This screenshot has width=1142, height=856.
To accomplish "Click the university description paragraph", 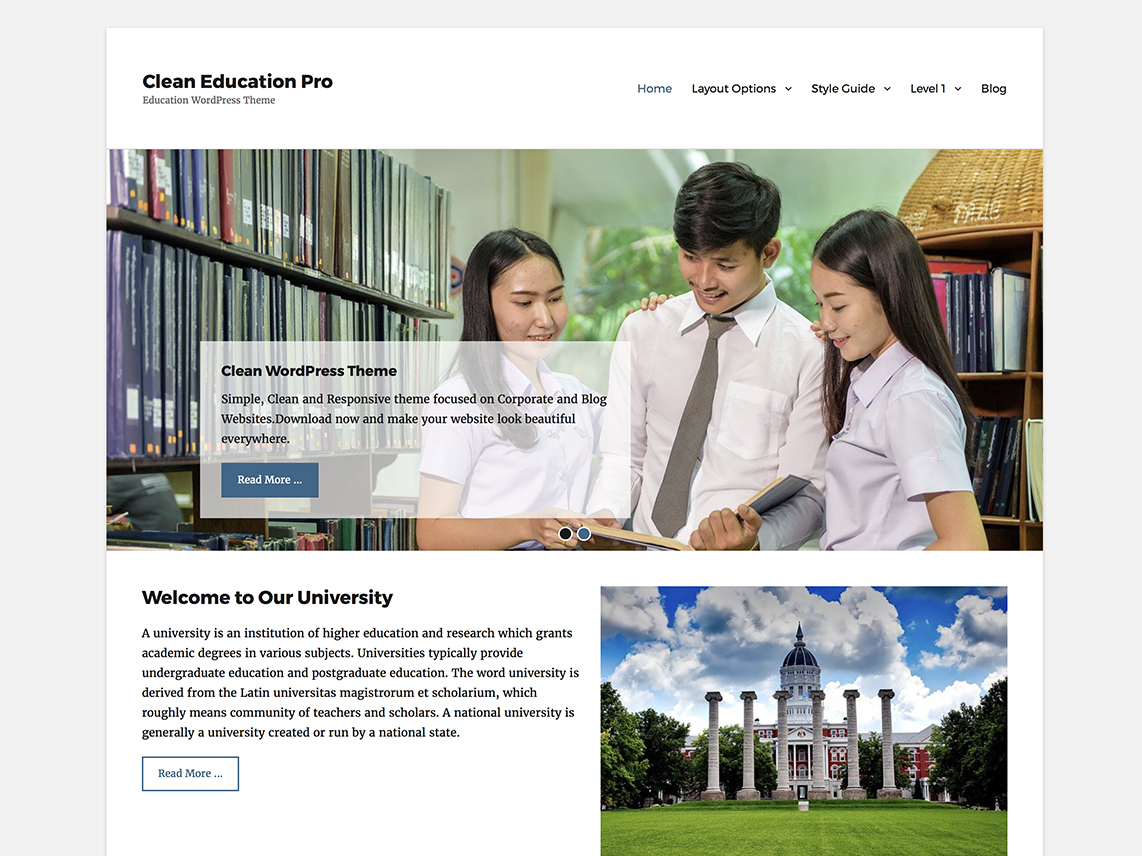I will click(360, 682).
